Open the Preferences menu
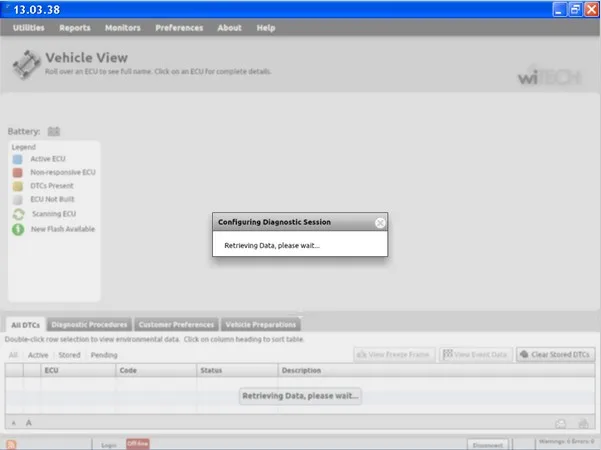 pyautogui.click(x=179, y=28)
